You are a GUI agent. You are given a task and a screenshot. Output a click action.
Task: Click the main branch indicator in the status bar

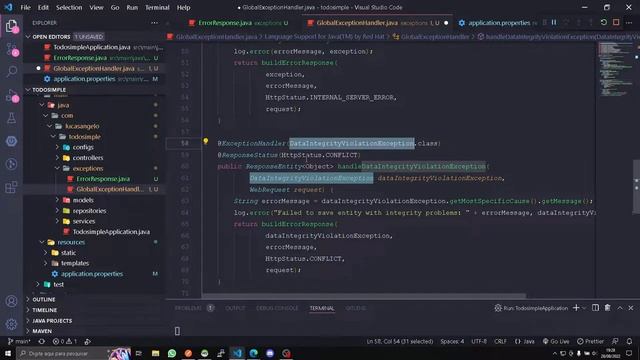[19, 341]
